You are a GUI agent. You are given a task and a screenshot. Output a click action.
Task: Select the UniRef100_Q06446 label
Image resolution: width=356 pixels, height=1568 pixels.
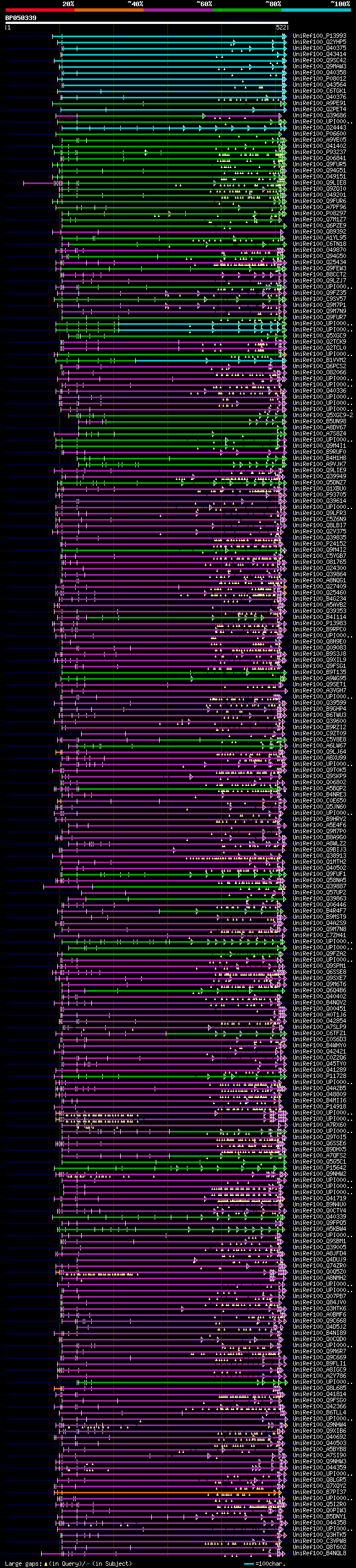click(x=319, y=904)
